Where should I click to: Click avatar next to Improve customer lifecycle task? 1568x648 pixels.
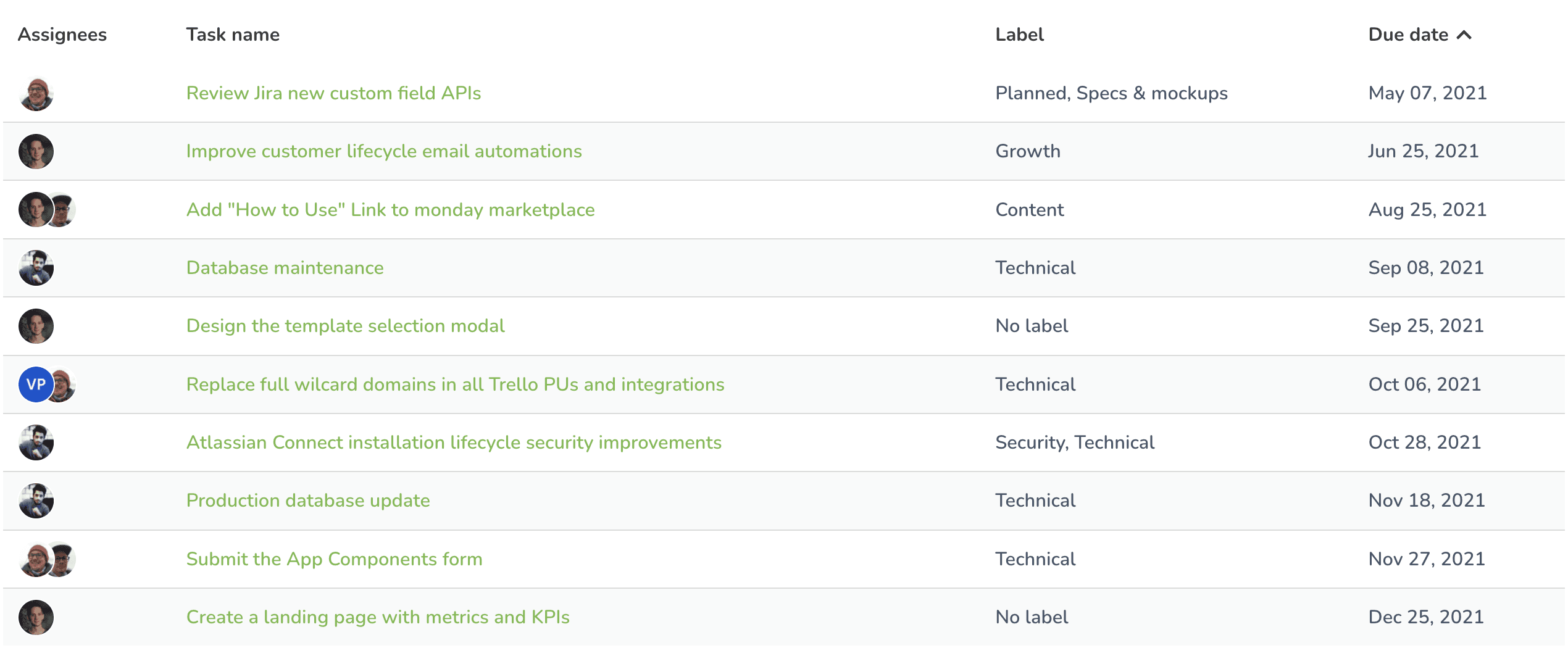tap(36, 152)
